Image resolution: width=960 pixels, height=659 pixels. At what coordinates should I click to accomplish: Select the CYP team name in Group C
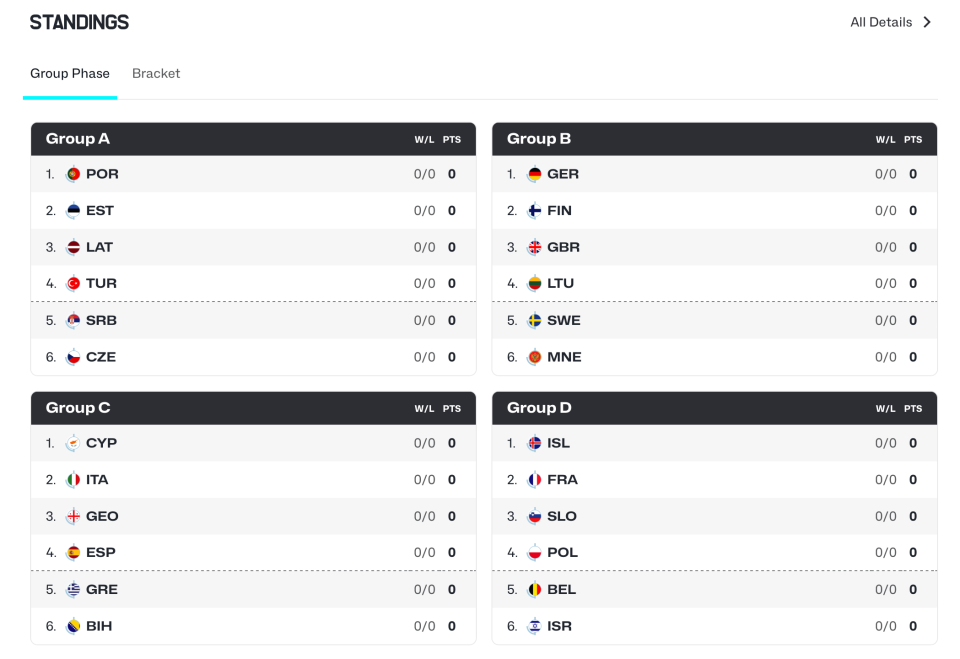tap(102, 443)
